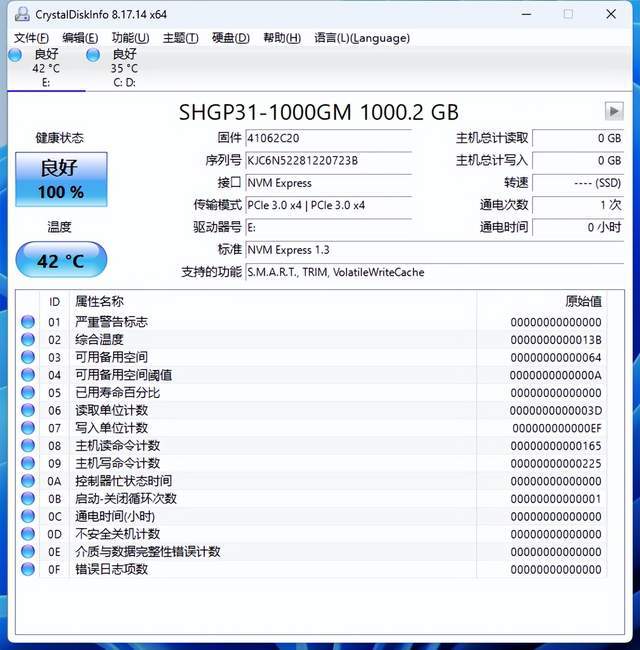The height and width of the screenshot is (650, 640).
Task: Click the status dot for 综合温度
Action: click(x=28, y=340)
